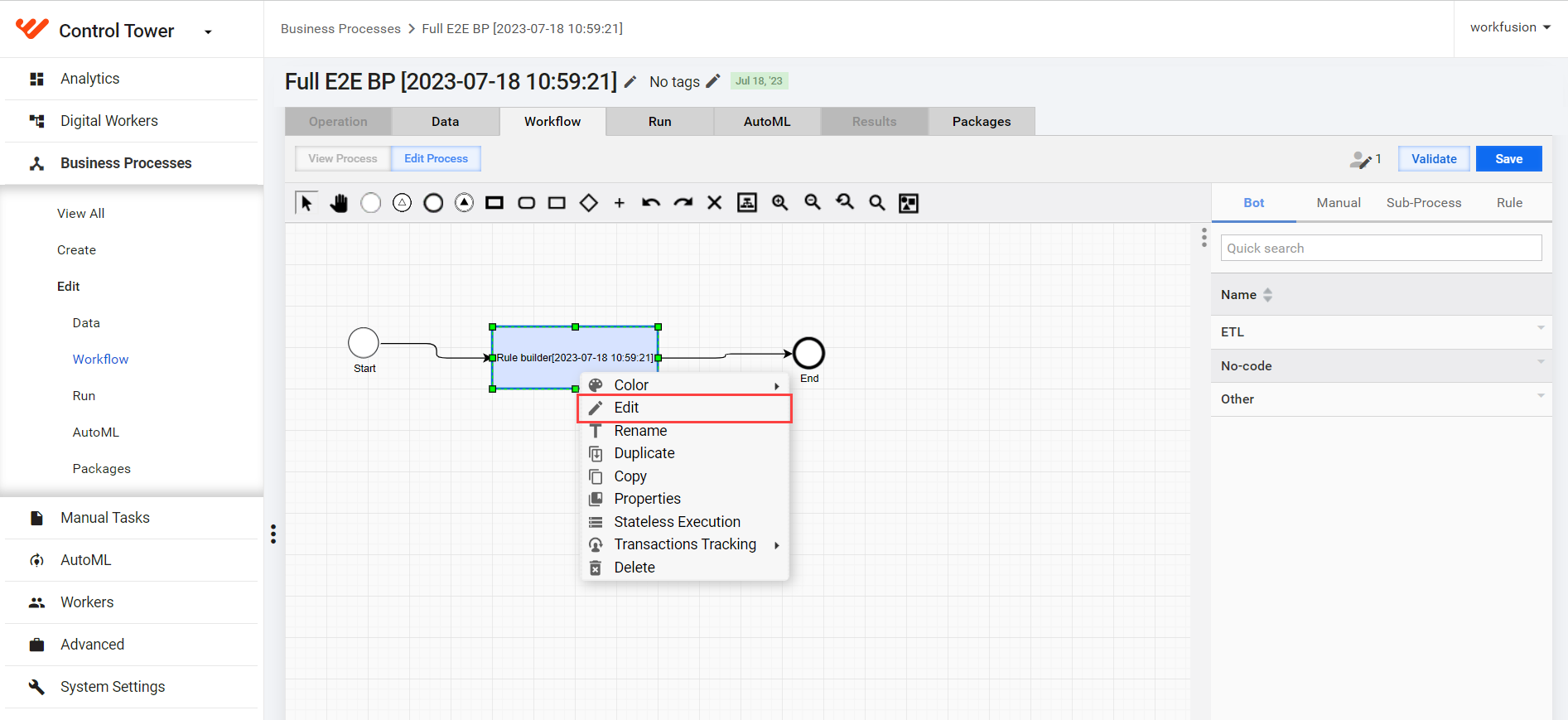Choose Delete from the context menu
The height and width of the screenshot is (720, 1568).
685,568
